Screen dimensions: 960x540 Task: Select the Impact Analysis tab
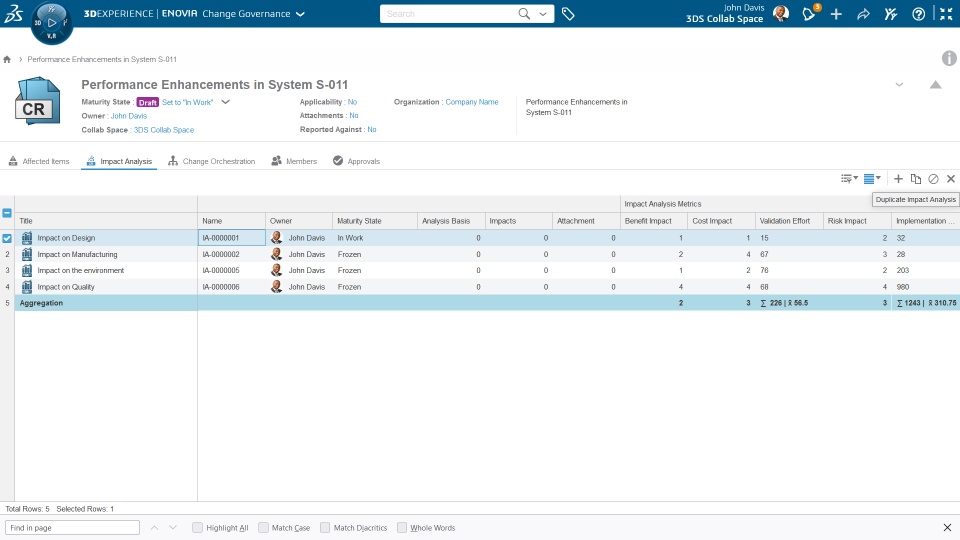pyautogui.click(x=119, y=161)
